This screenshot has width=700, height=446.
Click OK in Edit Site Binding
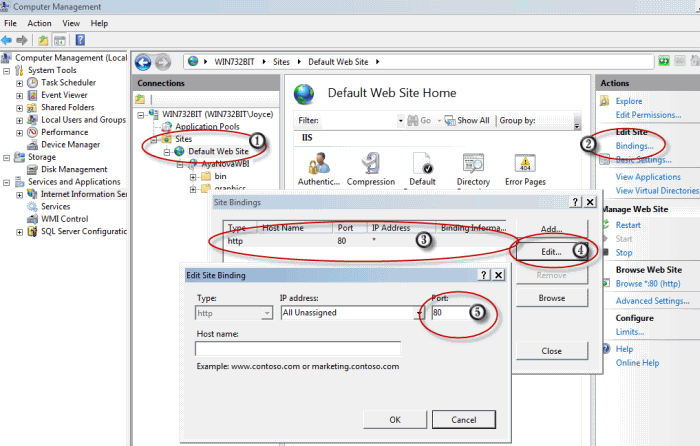coord(395,420)
